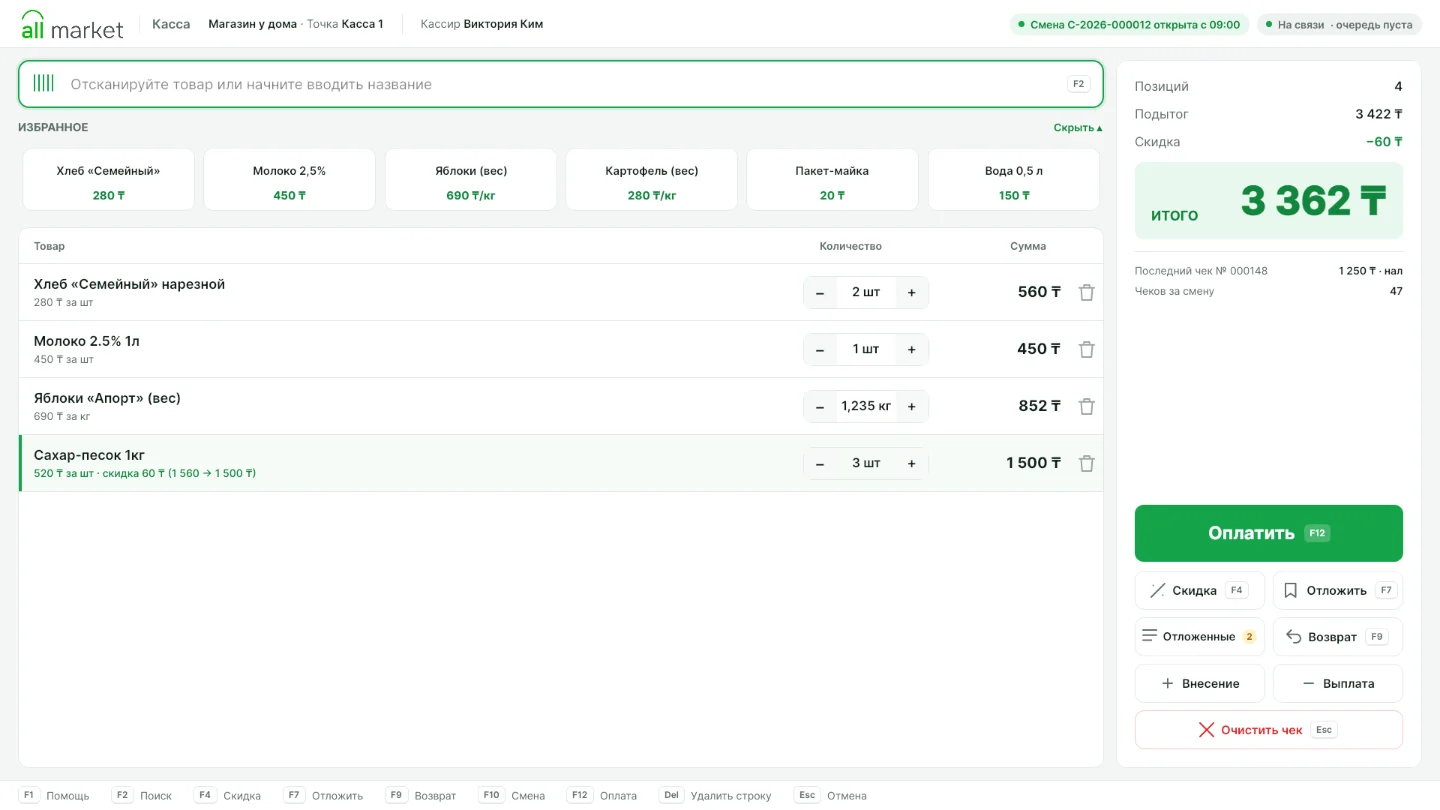Image resolution: width=1440 pixels, height=810 pixels.
Task: Click the F10 Смена hint in footer
Action: [512, 796]
